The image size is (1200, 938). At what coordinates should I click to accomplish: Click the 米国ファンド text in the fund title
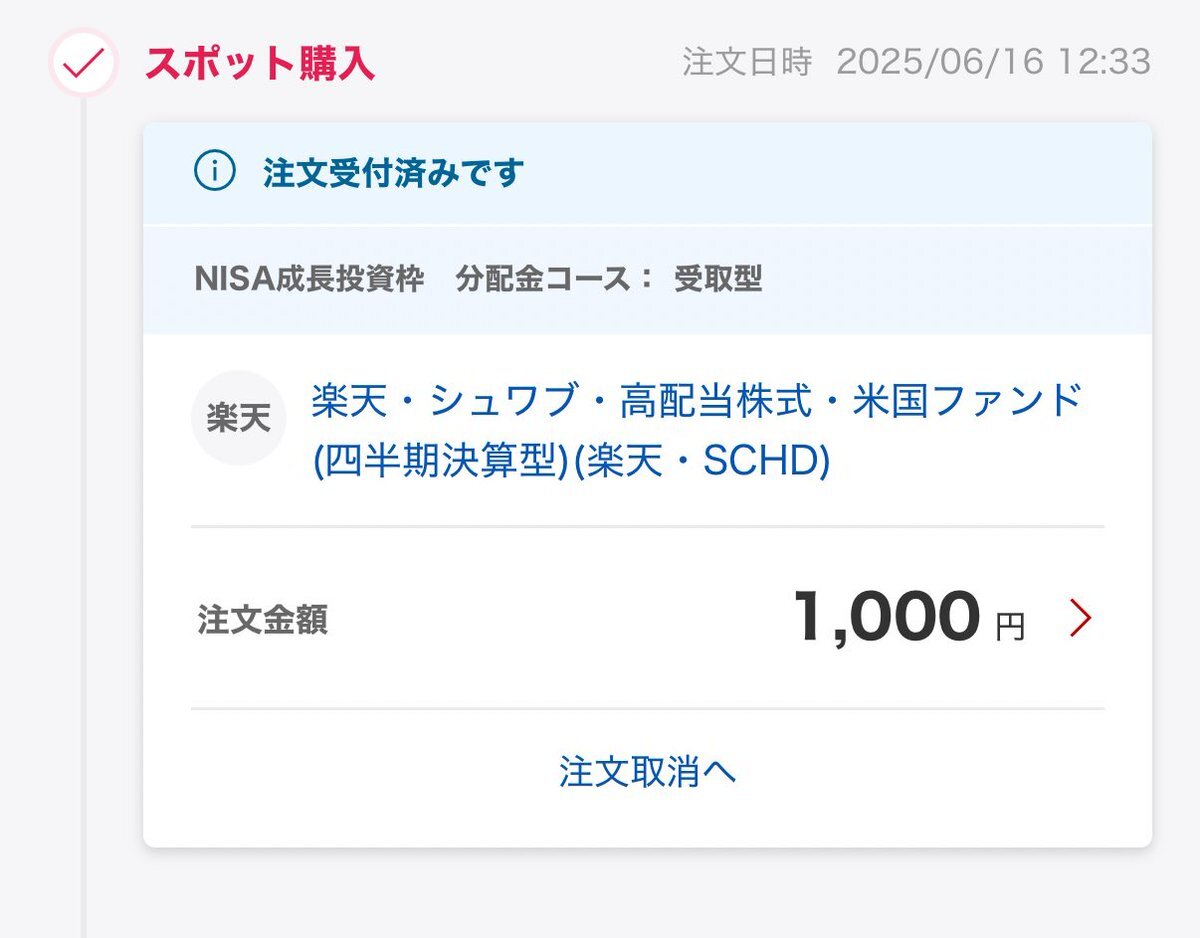pyautogui.click(x=968, y=401)
